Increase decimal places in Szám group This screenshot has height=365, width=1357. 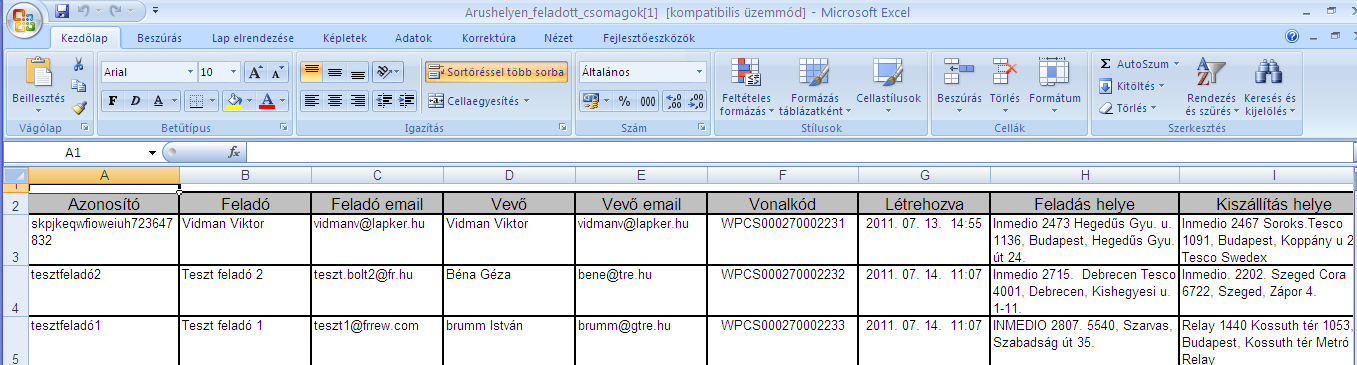point(673,101)
